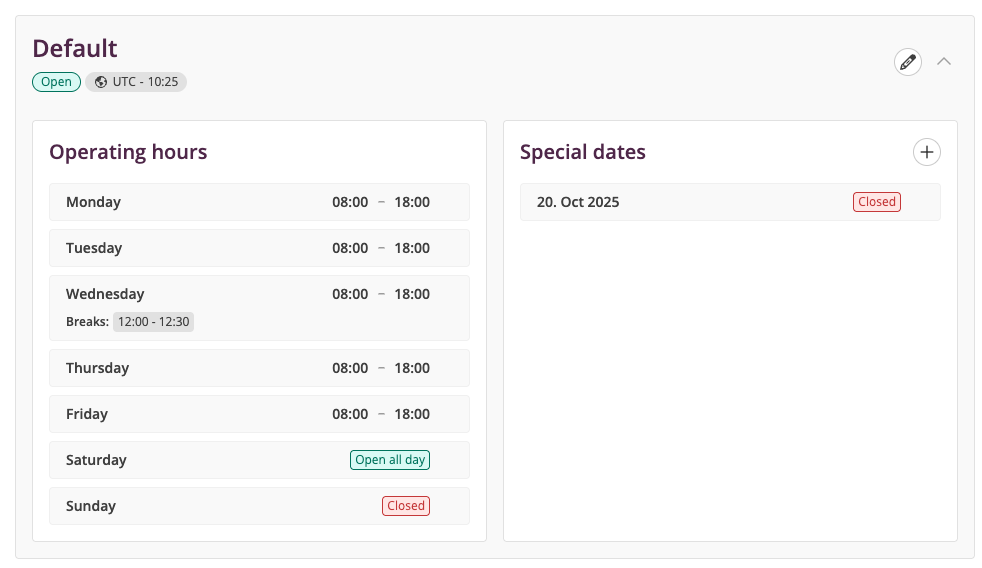This screenshot has width=982, height=568.
Task: Click the Closed badge for 20. Oct 2025
Action: 877,202
